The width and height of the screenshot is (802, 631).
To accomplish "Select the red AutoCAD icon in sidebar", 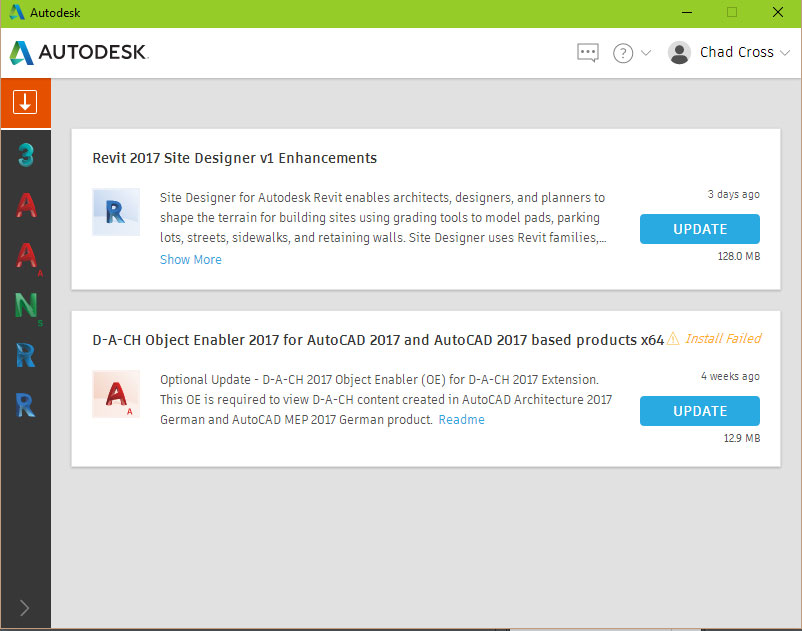I will click(25, 205).
